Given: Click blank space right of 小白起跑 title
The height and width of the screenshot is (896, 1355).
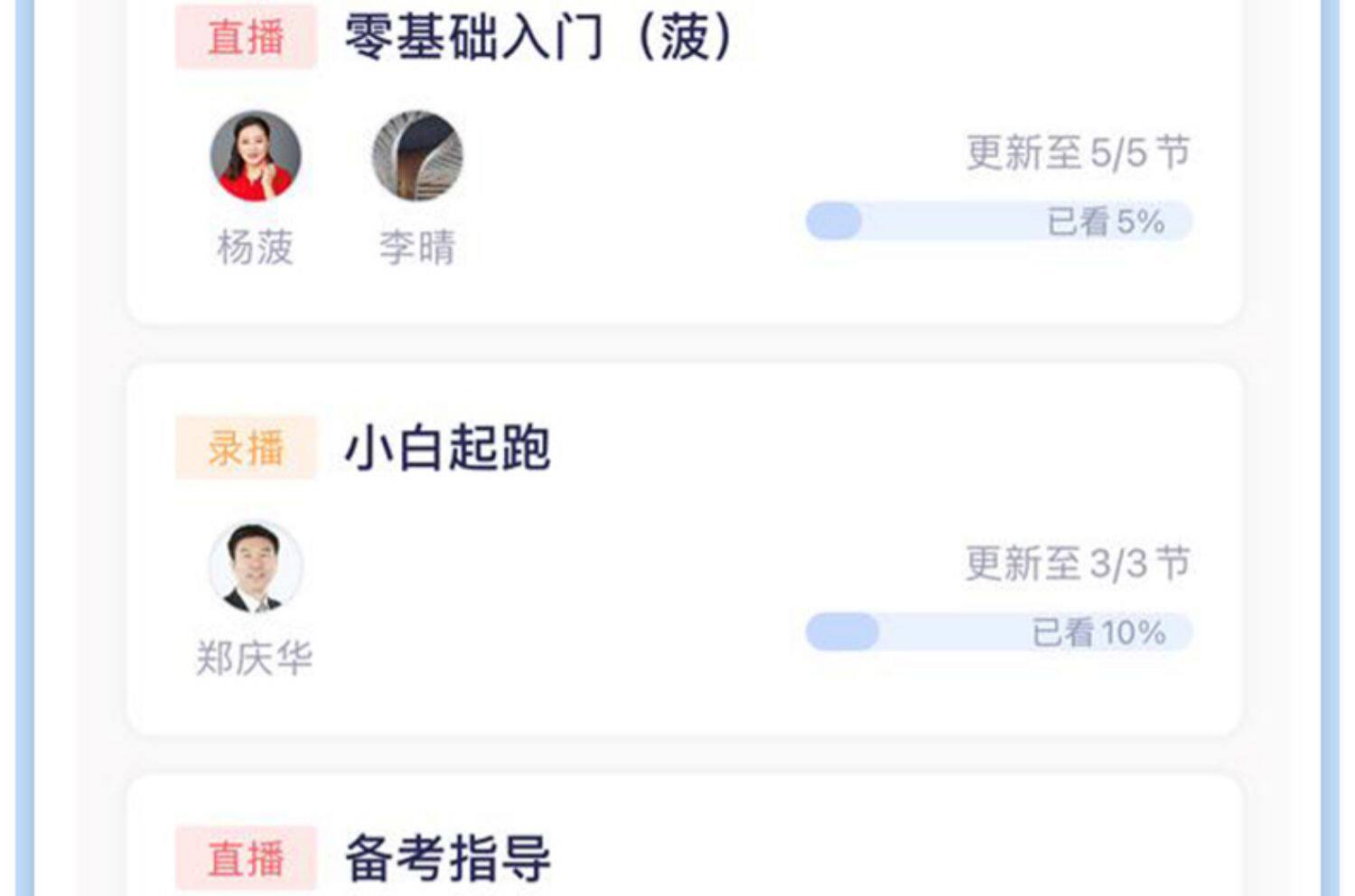Looking at the screenshot, I should tap(858, 448).
